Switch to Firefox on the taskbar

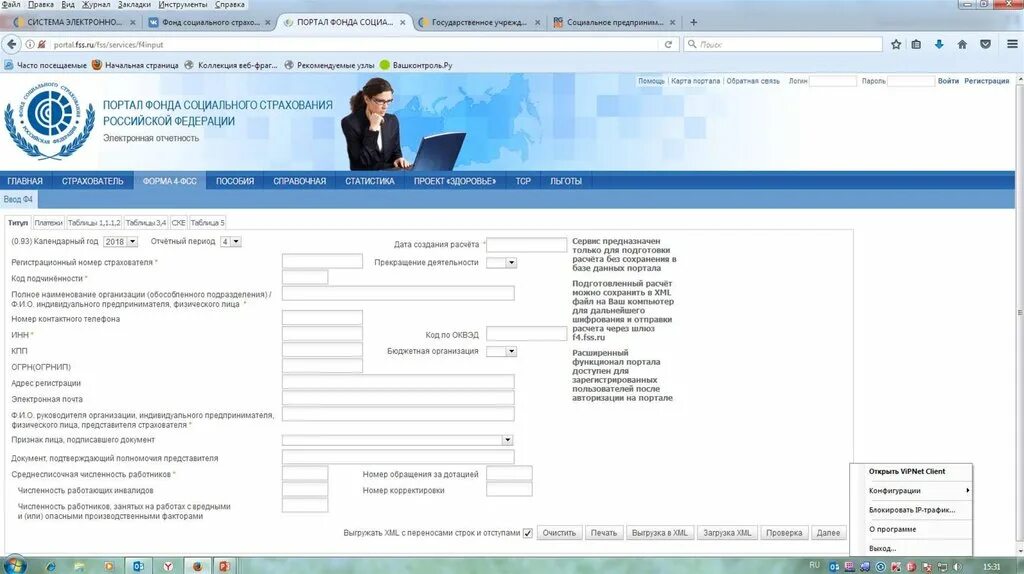(197, 566)
